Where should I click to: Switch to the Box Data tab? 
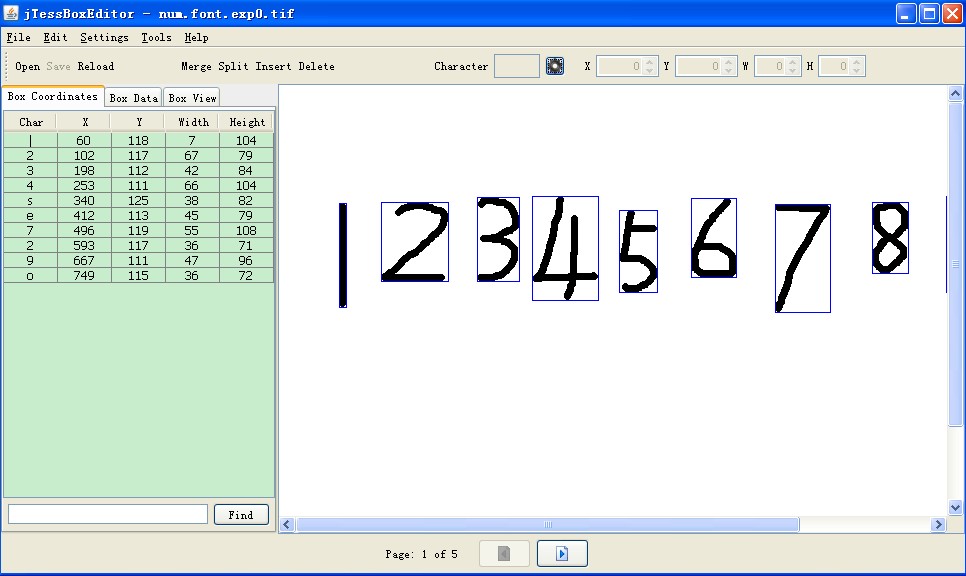tap(133, 98)
